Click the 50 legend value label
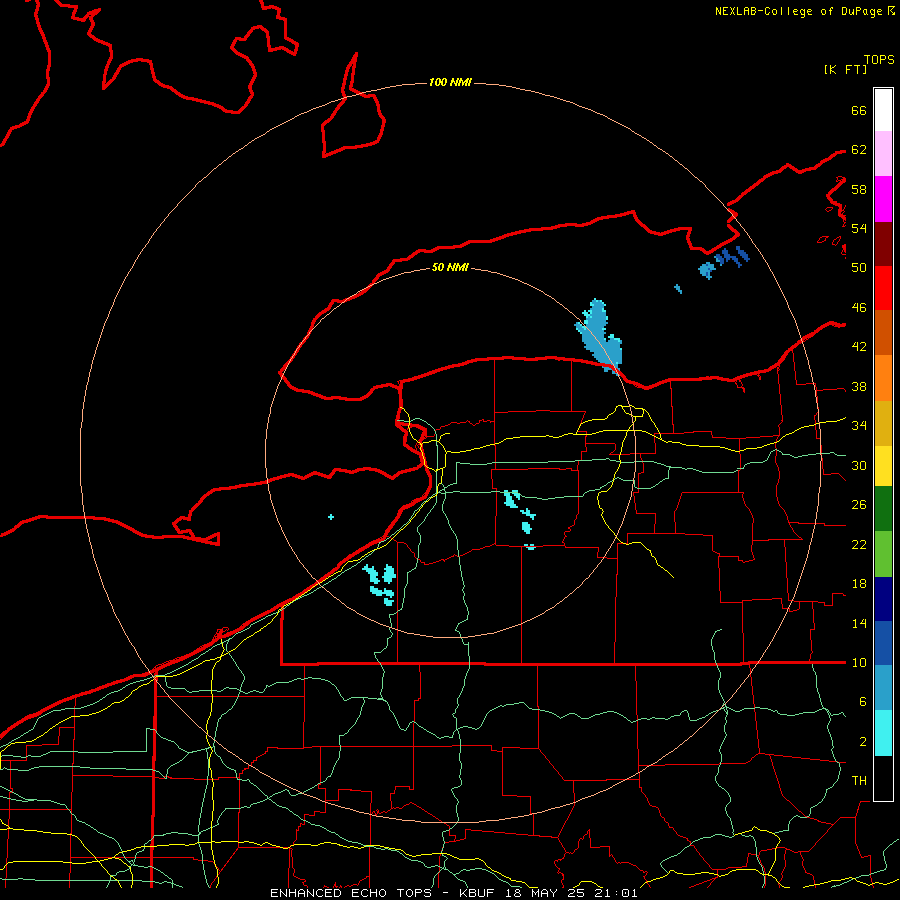900x900 pixels. click(859, 267)
